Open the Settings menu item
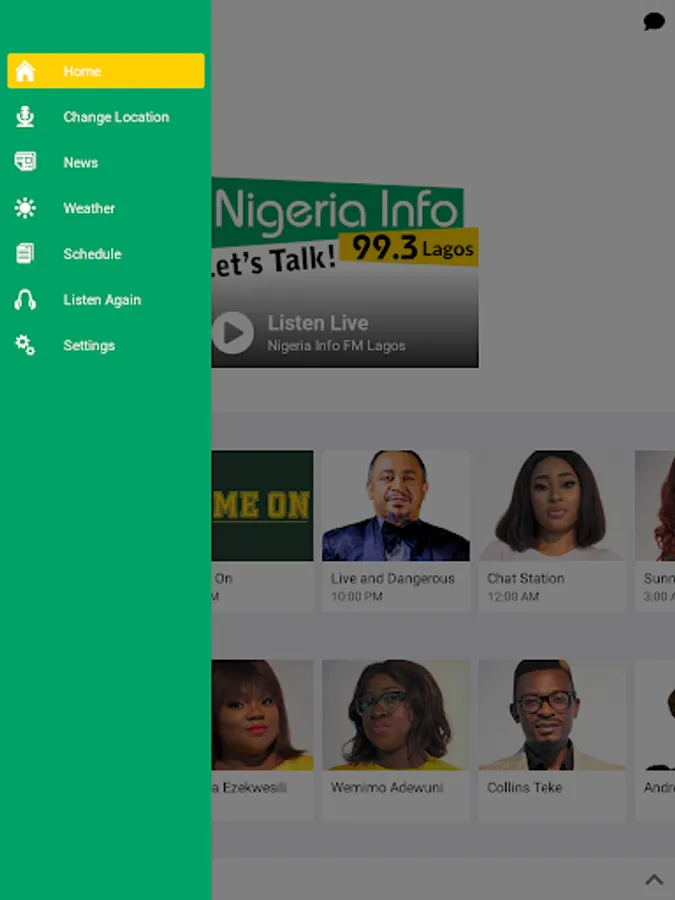Viewport: 675px width, 900px height. point(106,345)
